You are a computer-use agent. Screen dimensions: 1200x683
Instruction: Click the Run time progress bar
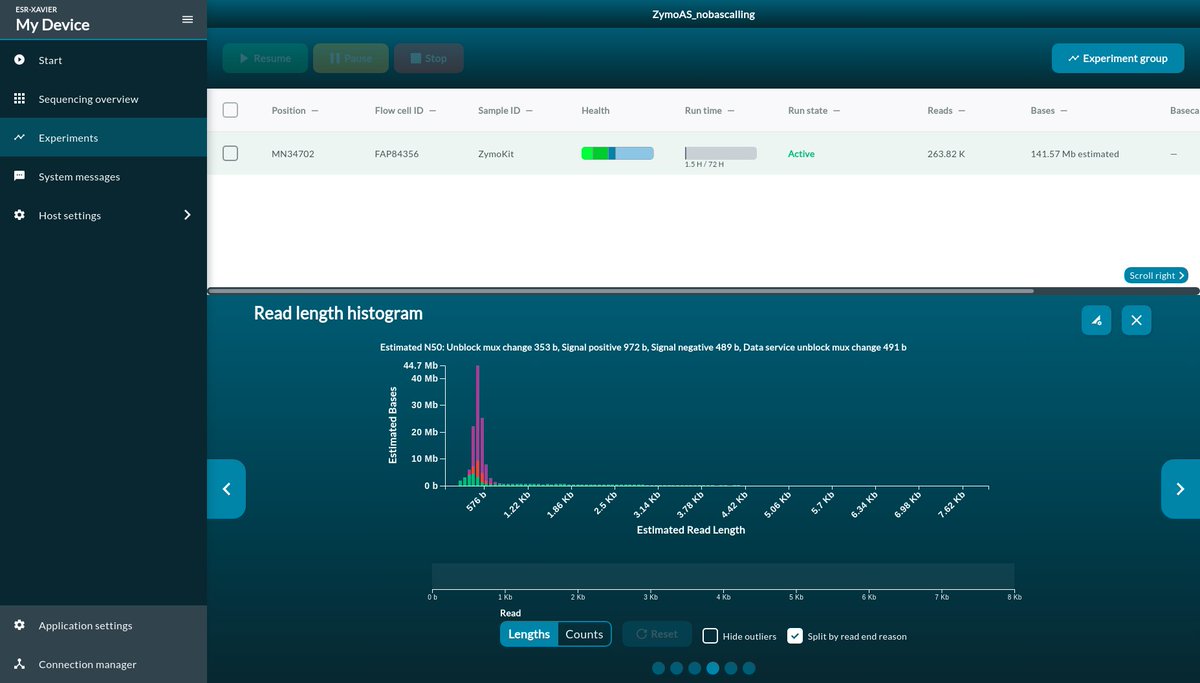[x=720, y=153]
